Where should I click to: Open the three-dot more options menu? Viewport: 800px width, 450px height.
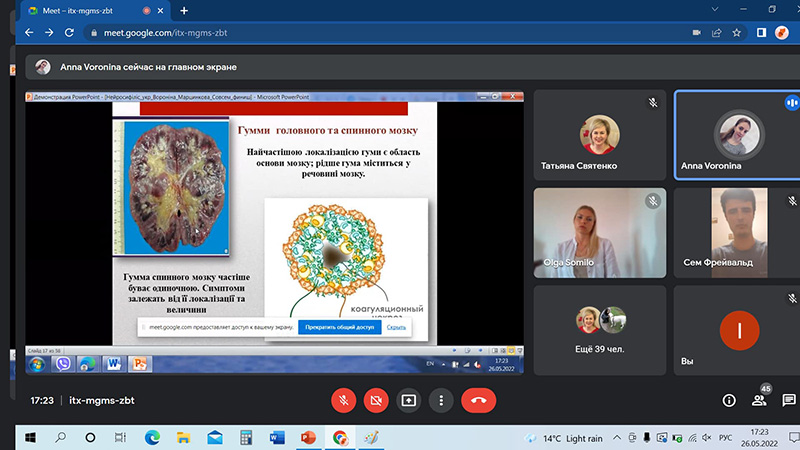click(441, 400)
